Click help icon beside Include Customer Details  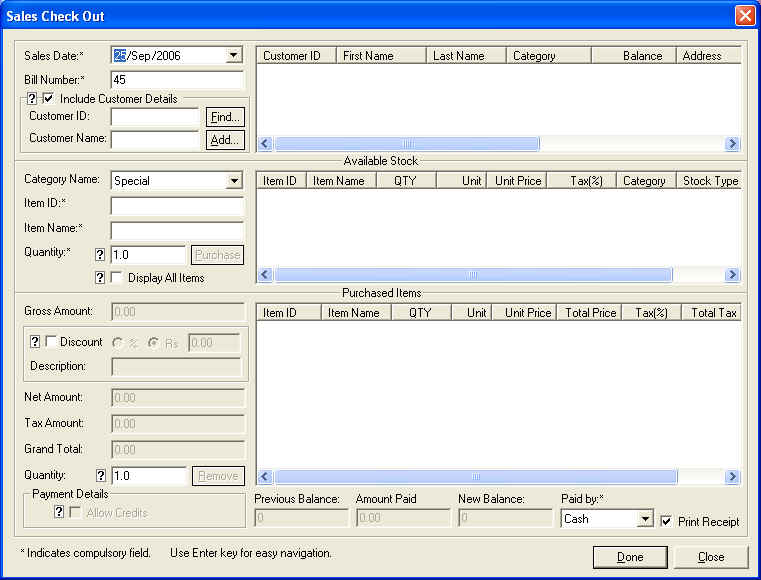tap(32, 99)
